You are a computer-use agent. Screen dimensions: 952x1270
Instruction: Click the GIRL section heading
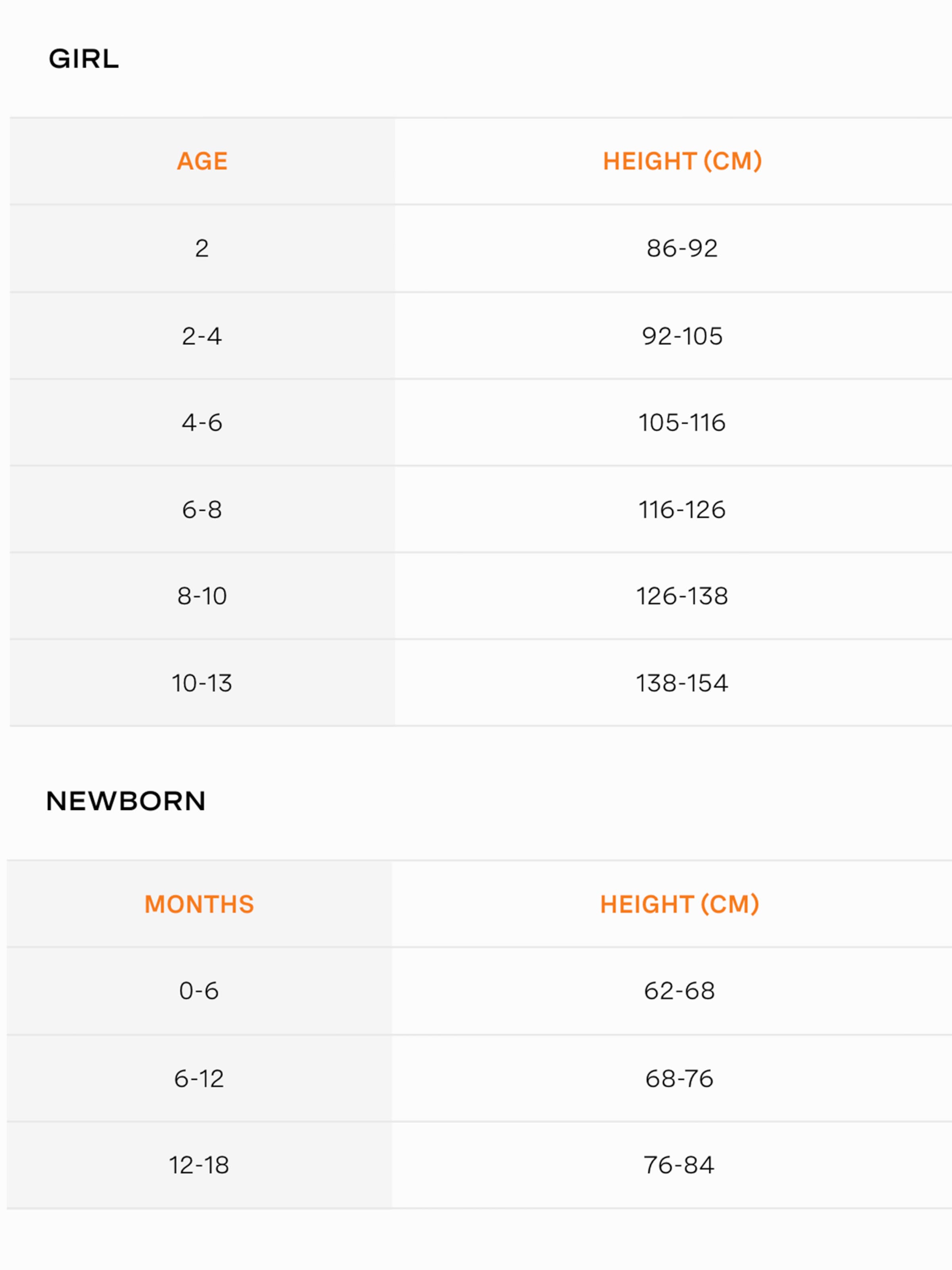[84, 59]
